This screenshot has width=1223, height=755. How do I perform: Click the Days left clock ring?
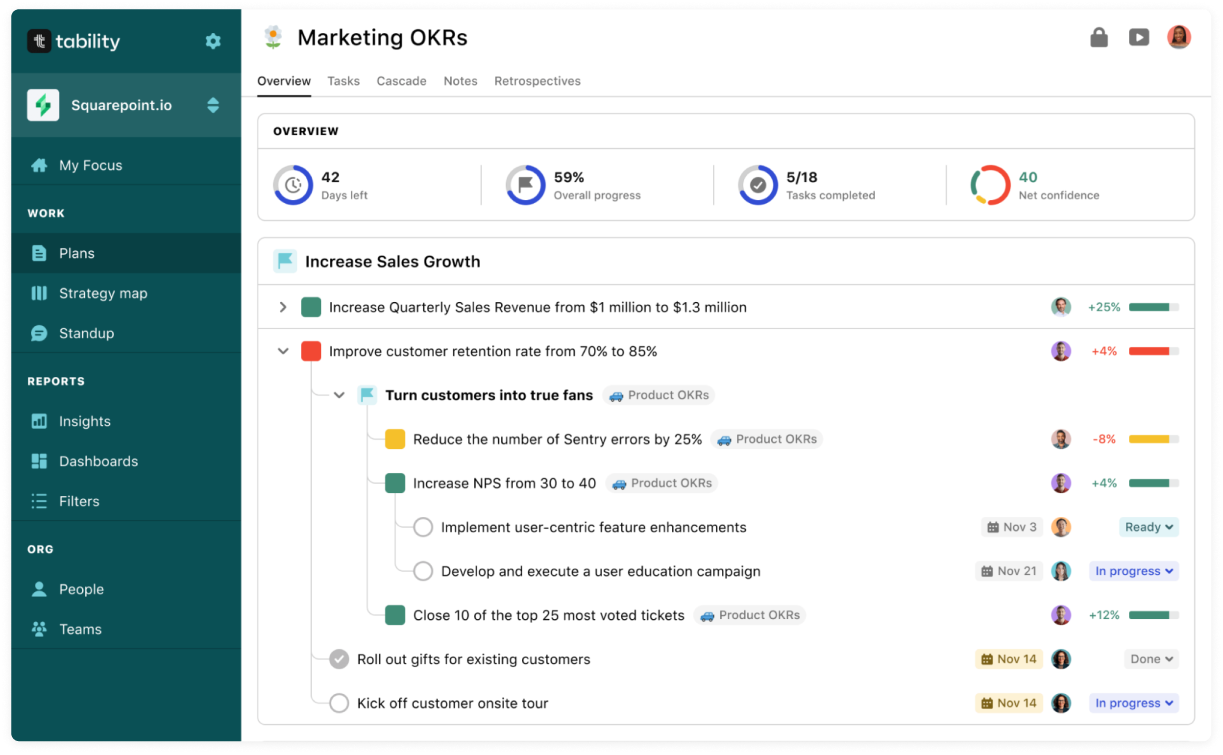coord(293,185)
